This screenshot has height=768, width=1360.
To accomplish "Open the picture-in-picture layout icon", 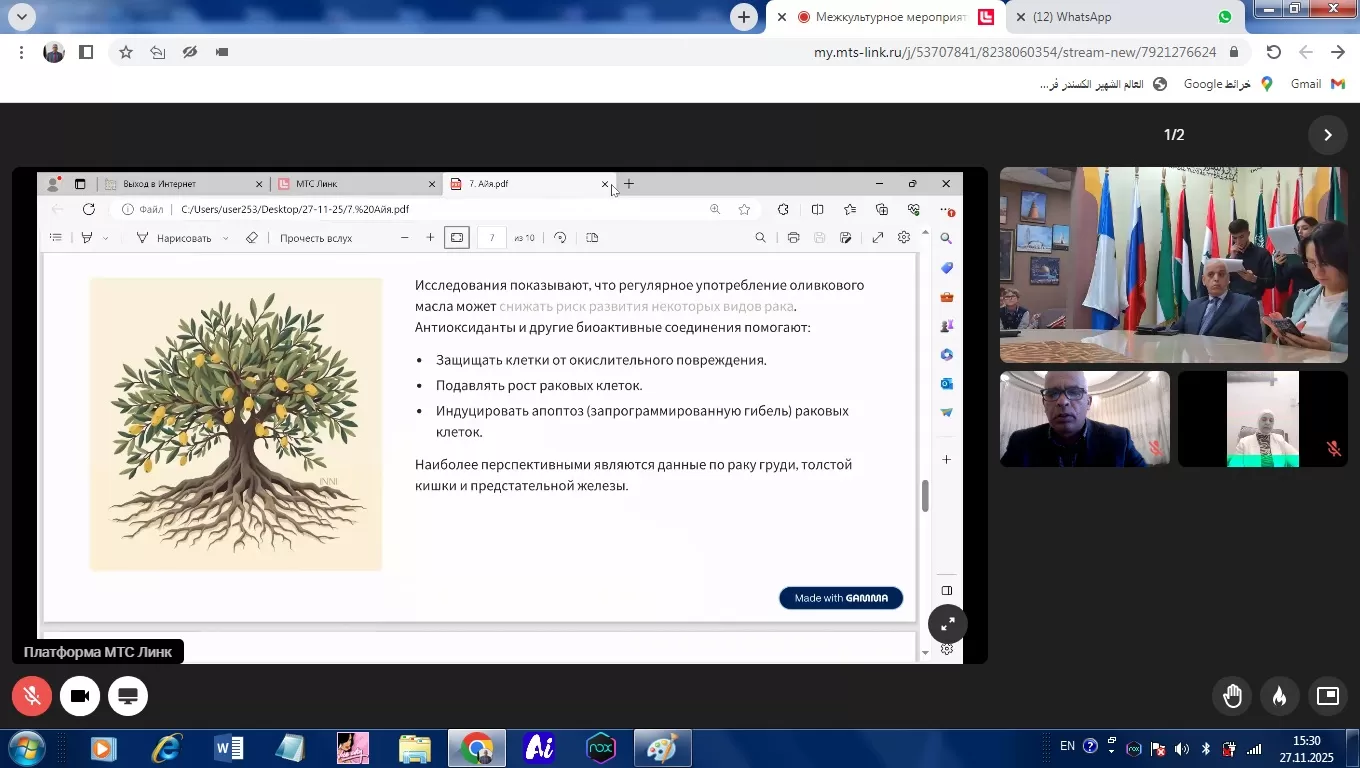I will tap(1328, 697).
